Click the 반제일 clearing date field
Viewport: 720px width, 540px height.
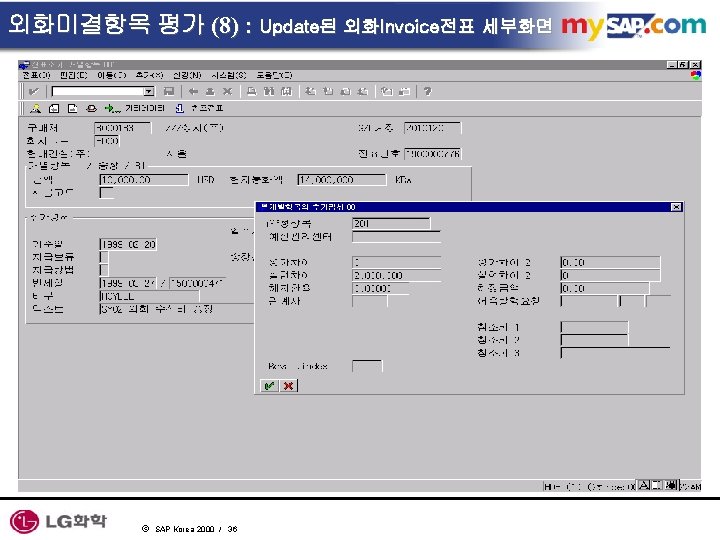(x=128, y=283)
